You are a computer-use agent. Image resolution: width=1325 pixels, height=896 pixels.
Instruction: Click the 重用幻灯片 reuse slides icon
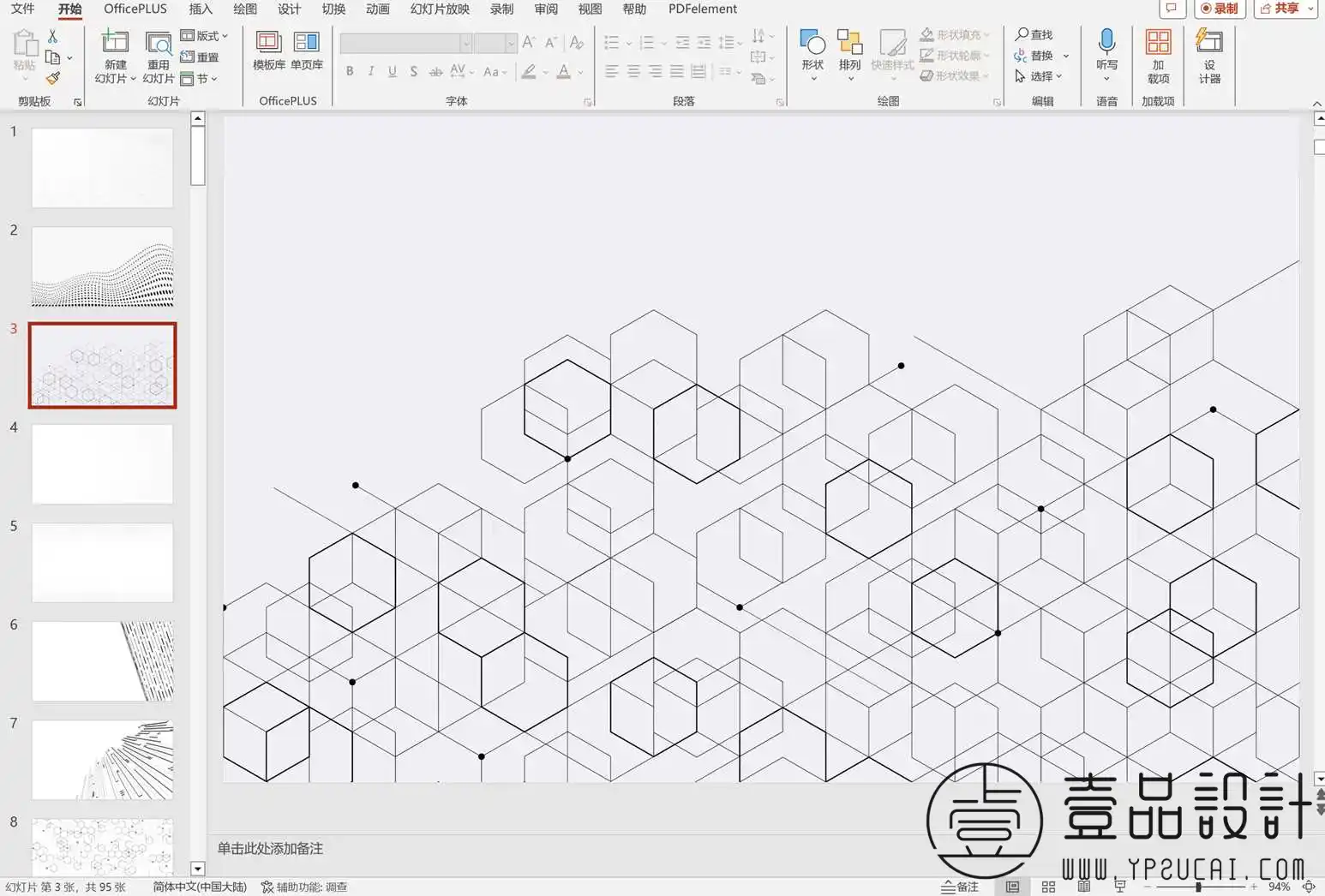159,43
